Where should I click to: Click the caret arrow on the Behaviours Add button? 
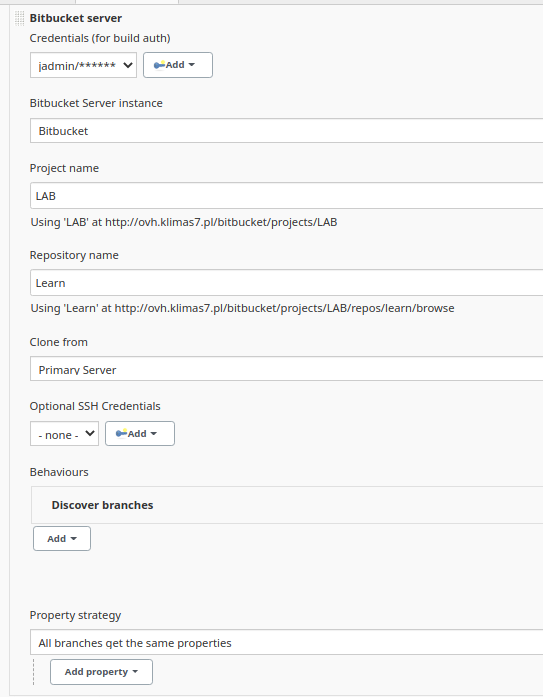tap(74, 539)
